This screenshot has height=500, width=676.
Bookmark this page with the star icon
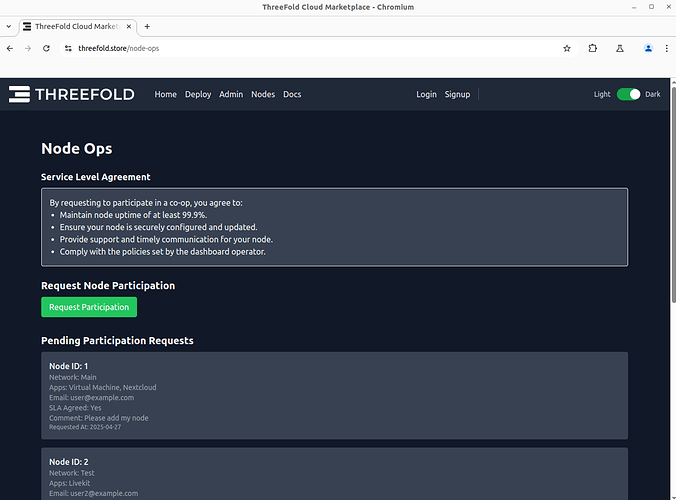point(567,48)
